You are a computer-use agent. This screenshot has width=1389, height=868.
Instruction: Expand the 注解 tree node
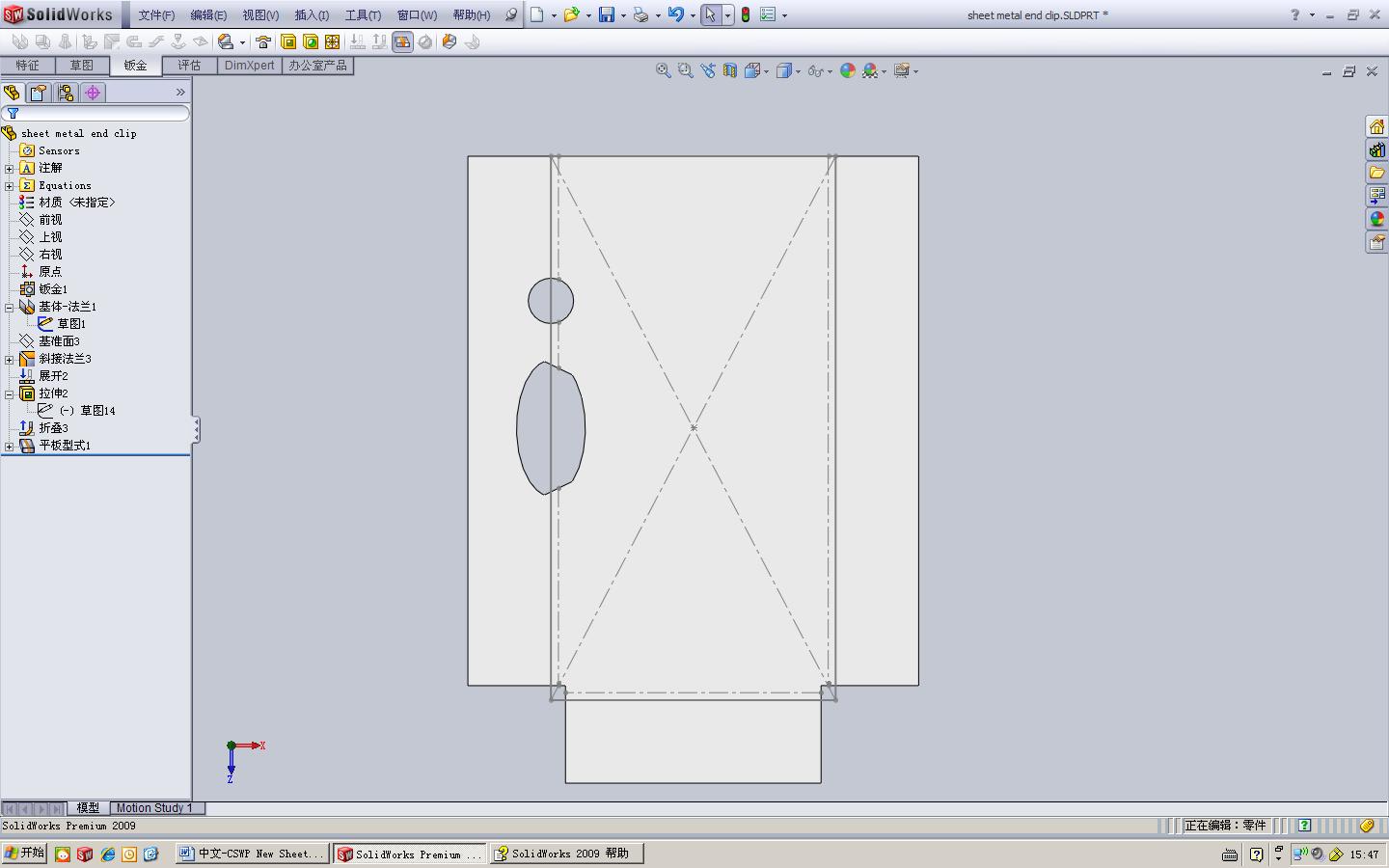pyautogui.click(x=10, y=169)
